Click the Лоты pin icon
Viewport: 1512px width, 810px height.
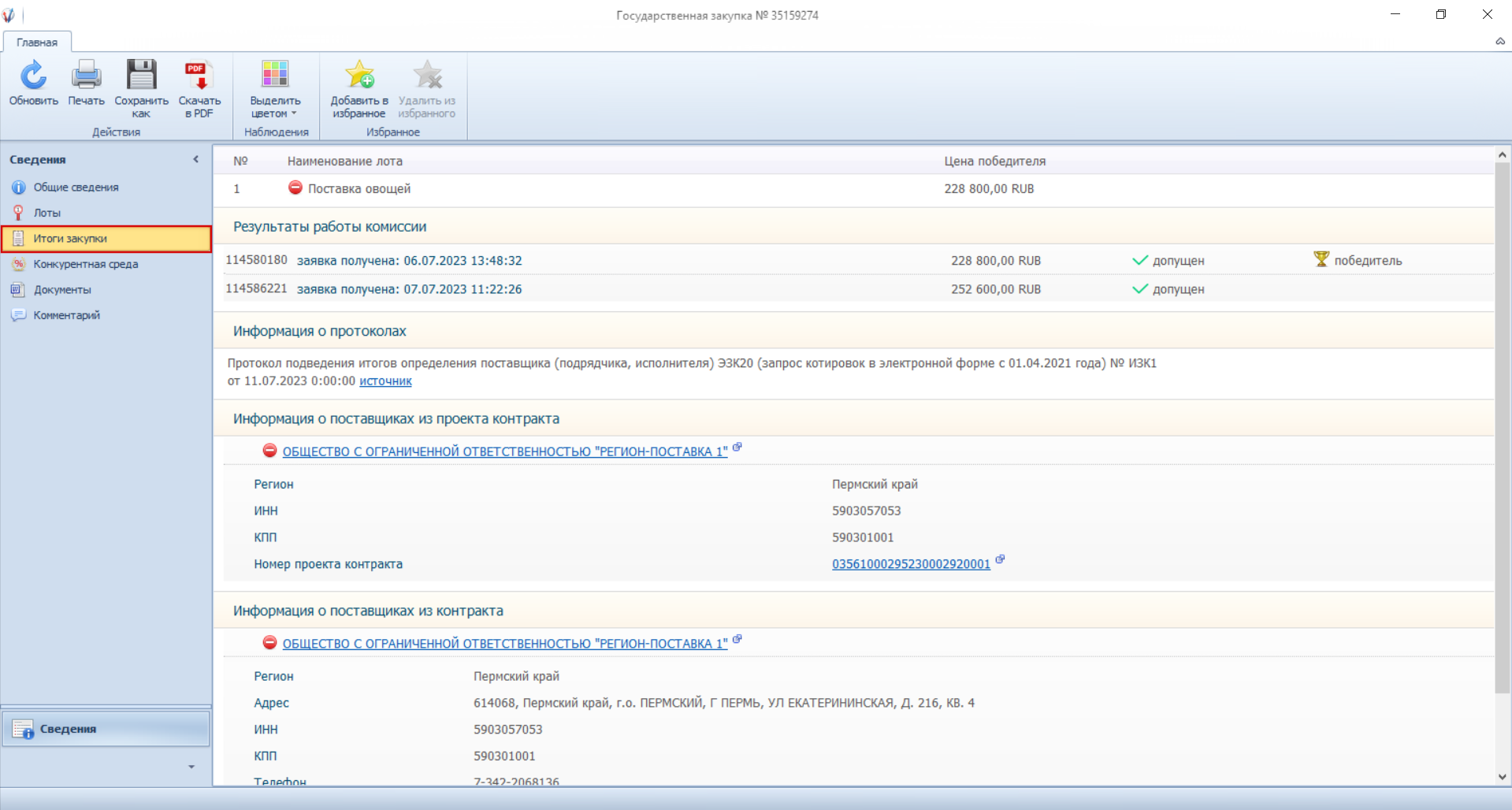pos(18,213)
